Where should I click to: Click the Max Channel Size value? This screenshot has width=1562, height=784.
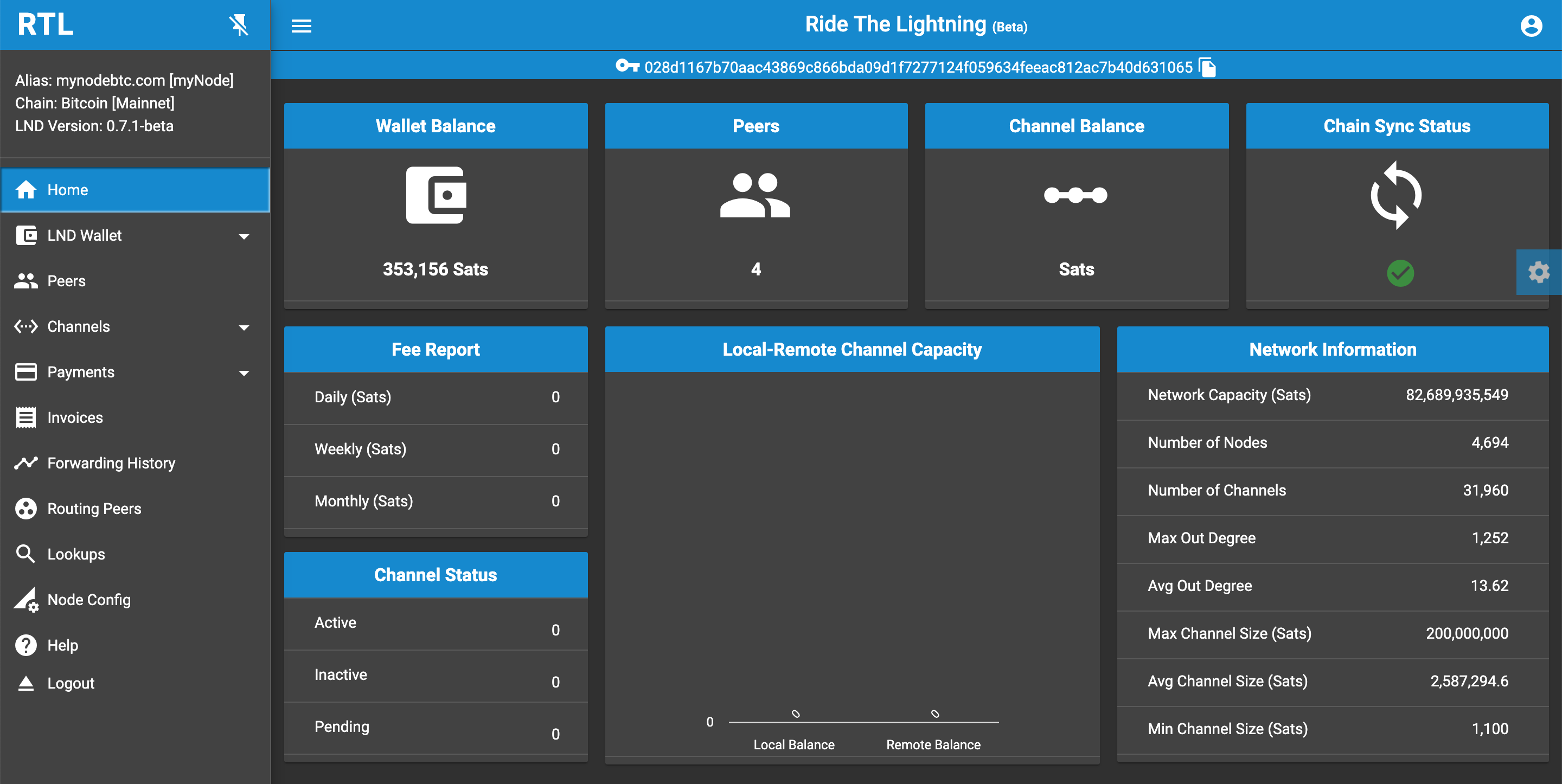coord(1467,633)
